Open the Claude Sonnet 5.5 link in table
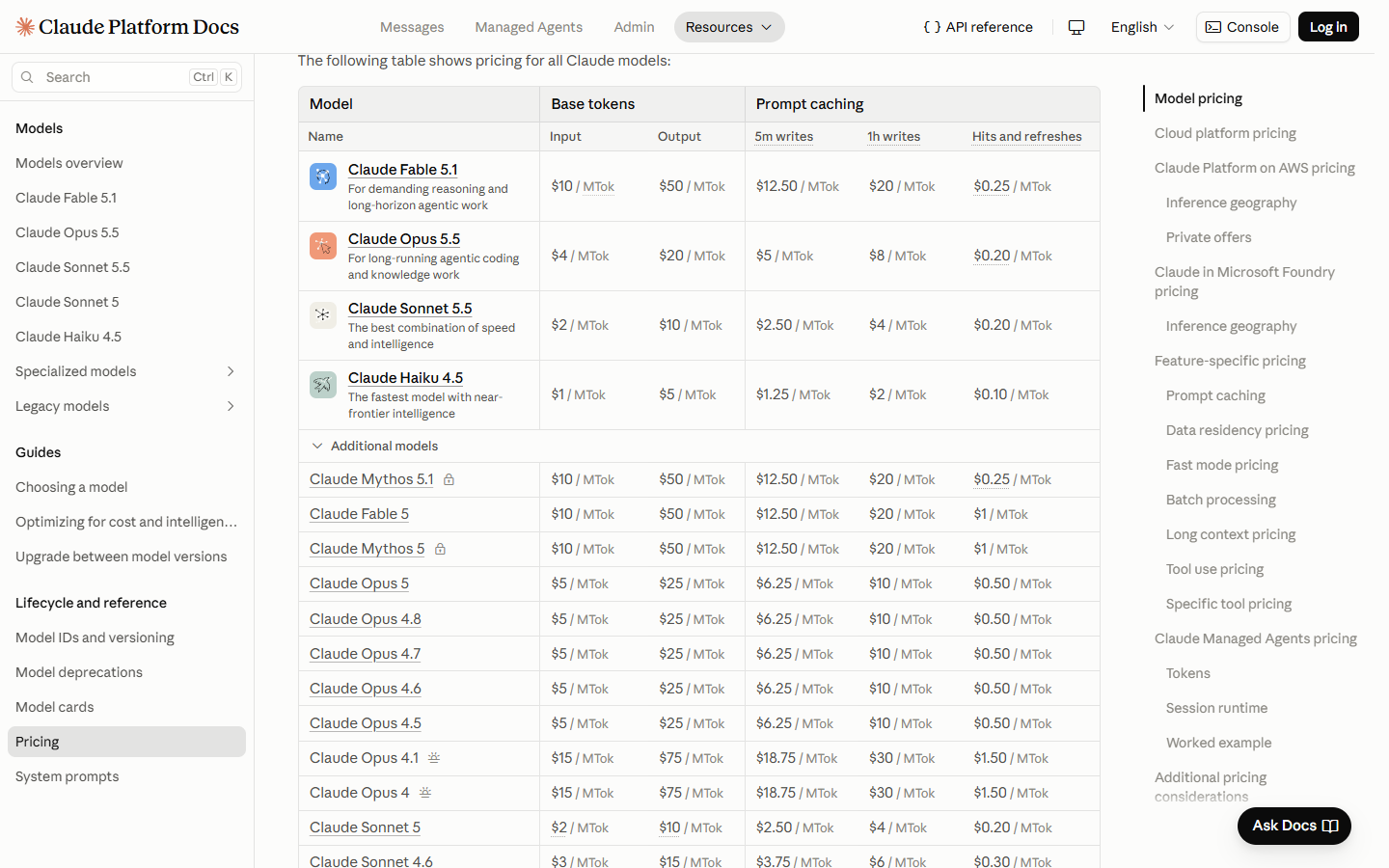The image size is (1389, 868). pos(410,309)
